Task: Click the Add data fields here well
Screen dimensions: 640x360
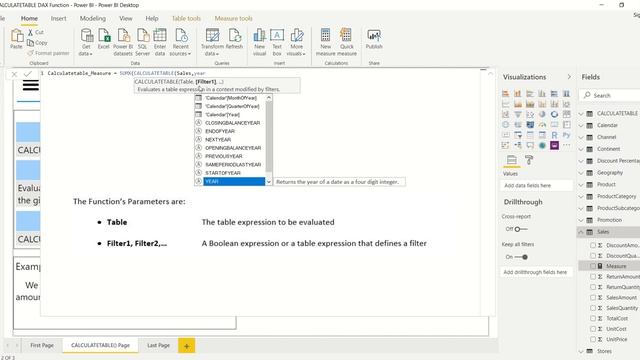Action: [x=536, y=185]
